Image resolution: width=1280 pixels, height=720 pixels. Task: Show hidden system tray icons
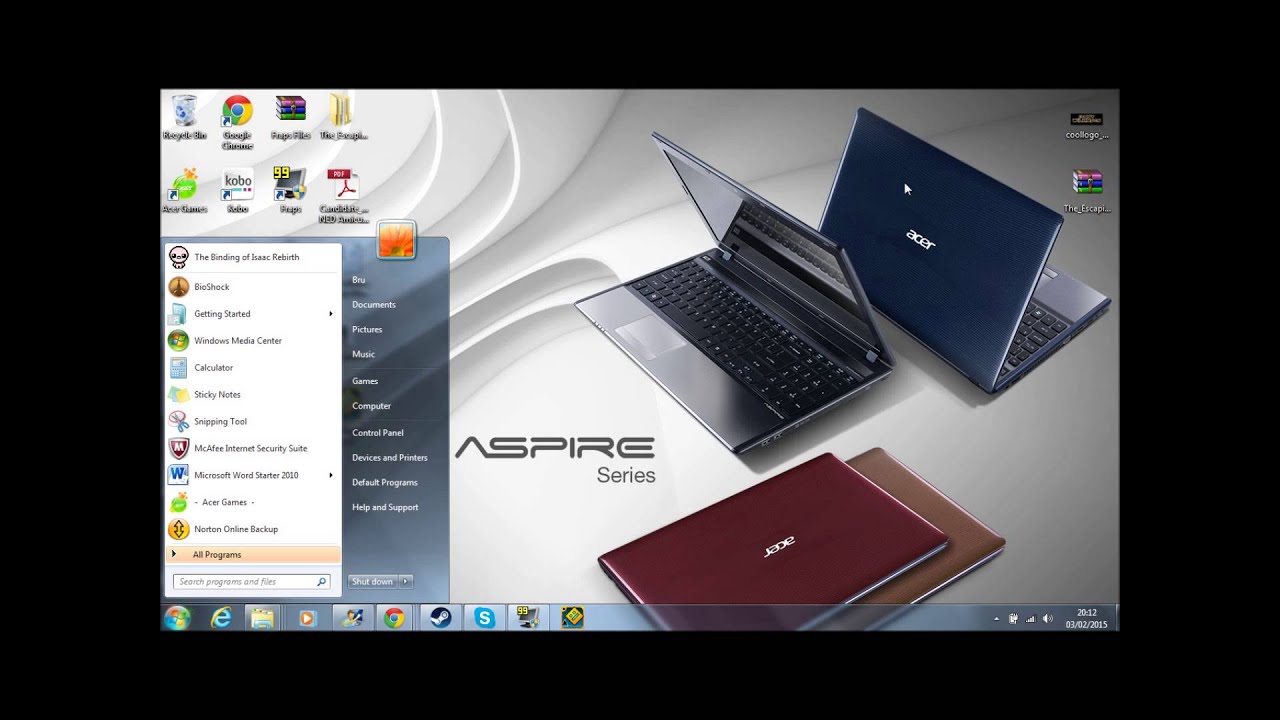tap(996, 619)
